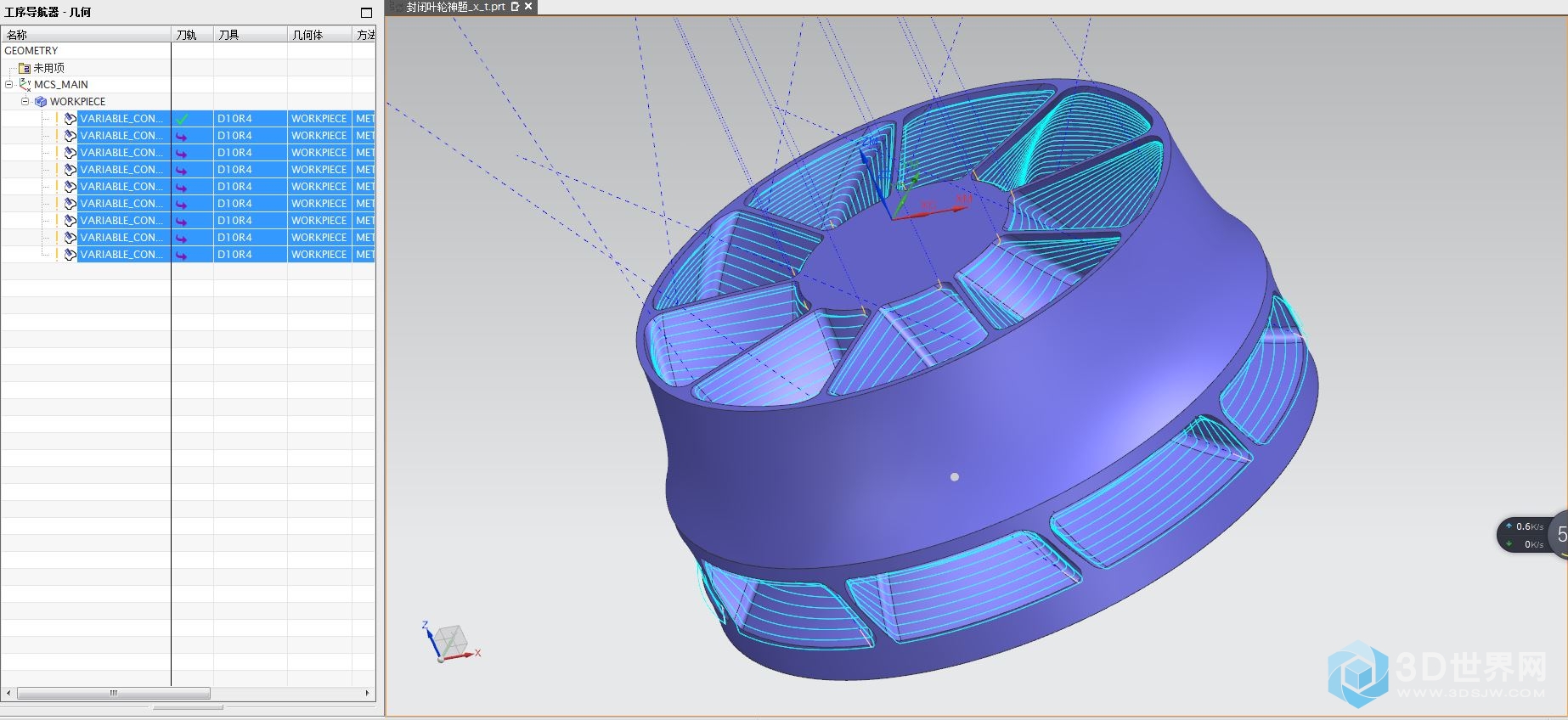The height and width of the screenshot is (720, 1568).
Task: Click the D10R4 tool cell in the first operation row
Action: click(250, 119)
